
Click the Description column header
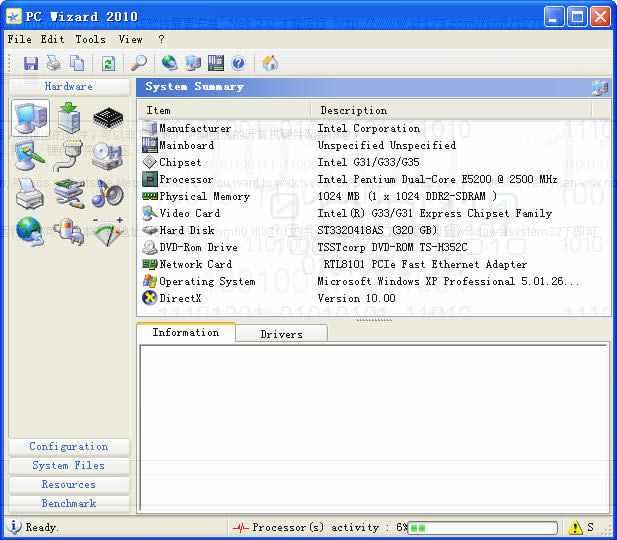pos(451,111)
